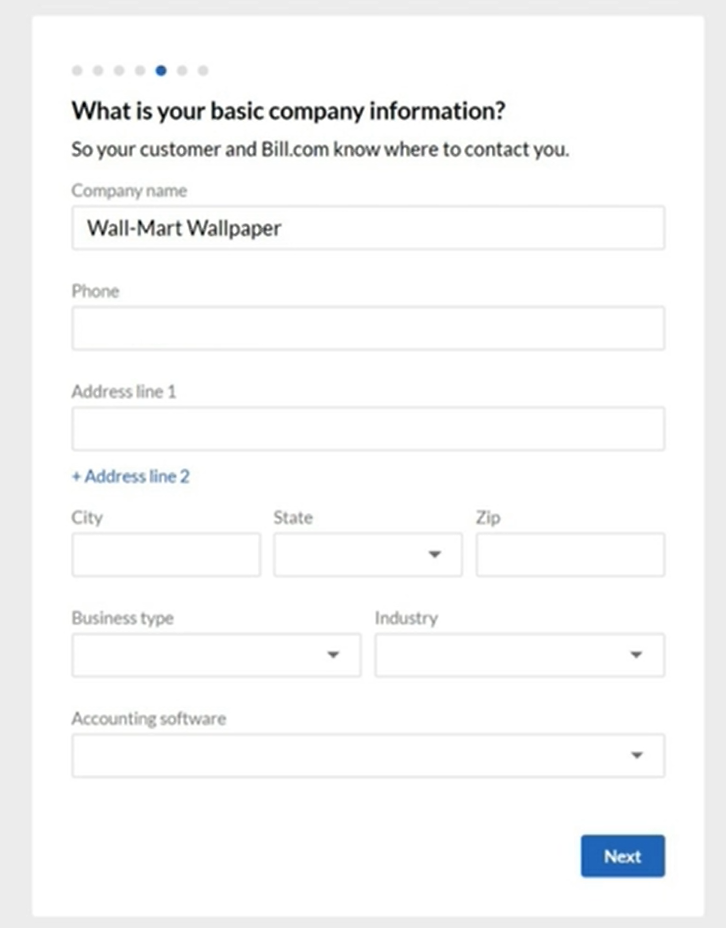Focus the Company name text field
726x928 pixels.
(368, 228)
